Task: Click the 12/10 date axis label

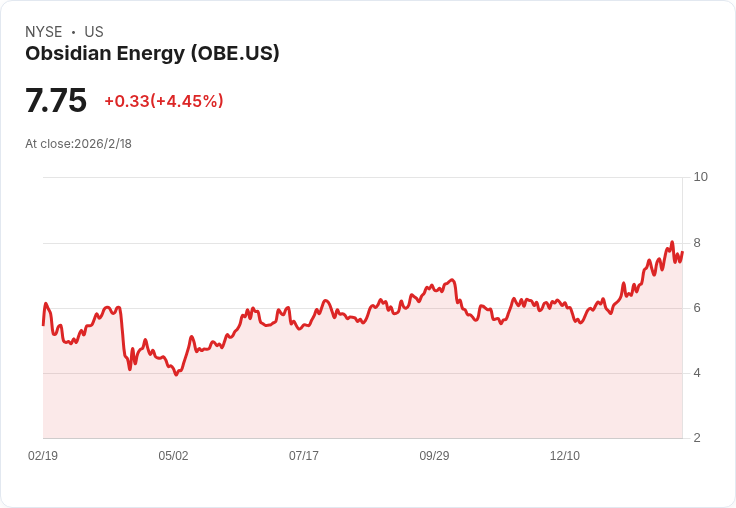Action: (565, 455)
